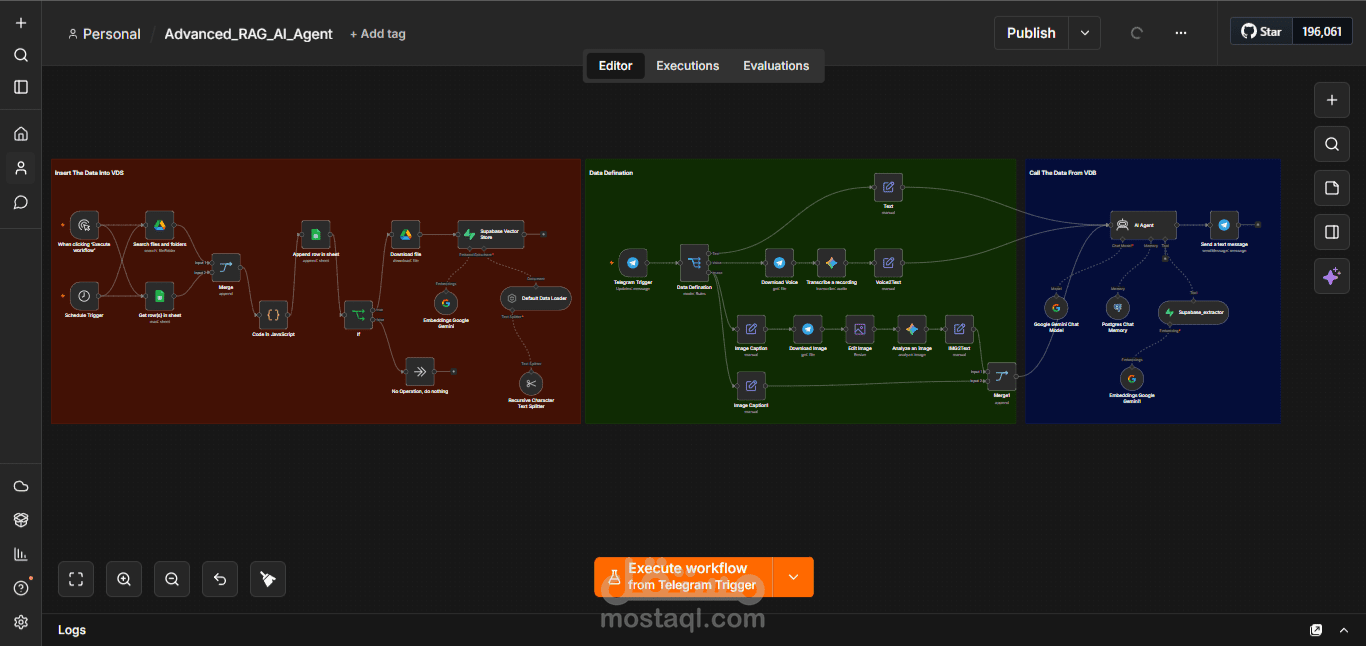Select the Code in JavaScript node

pos(273,315)
